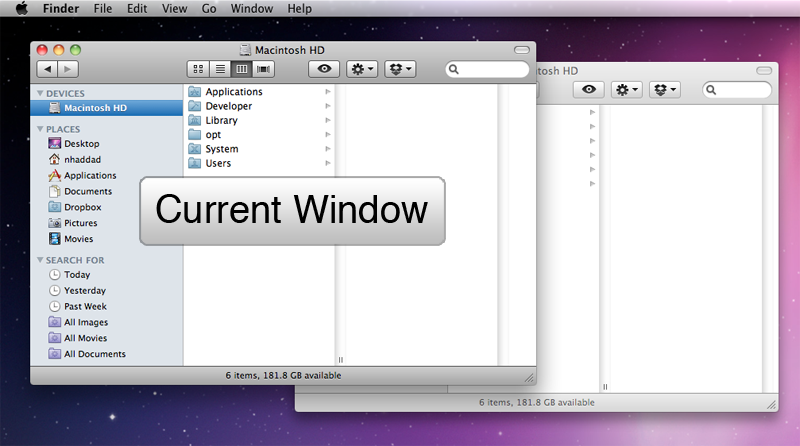Click the status text in back window
The image size is (800, 446).
pos(537,403)
